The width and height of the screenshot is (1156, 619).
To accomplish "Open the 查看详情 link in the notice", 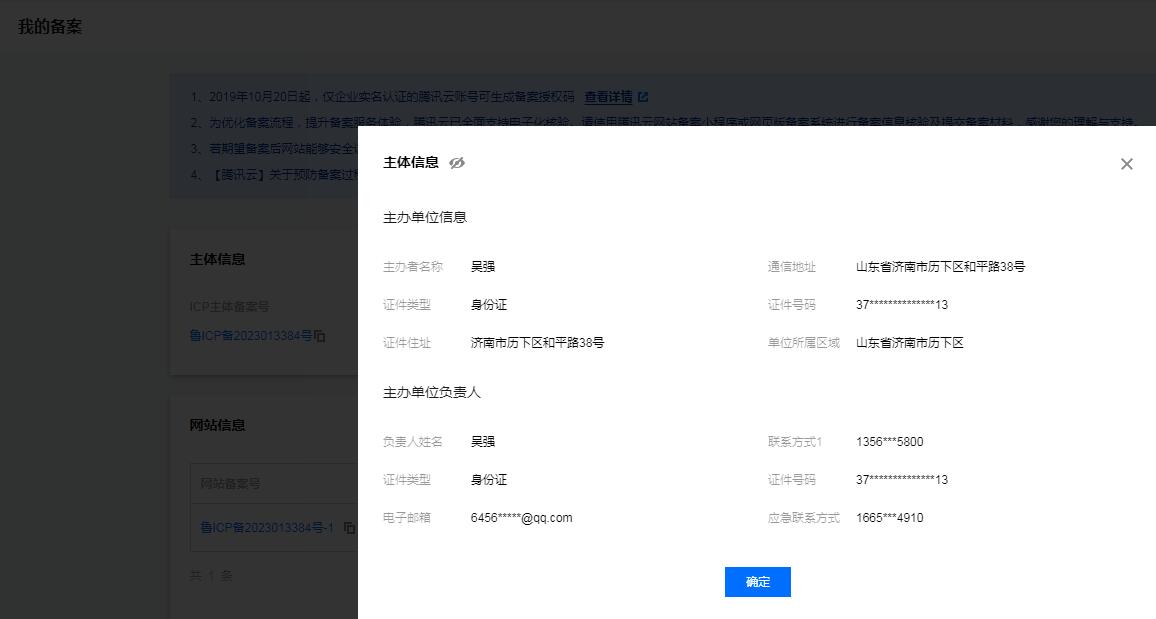I will [608, 97].
